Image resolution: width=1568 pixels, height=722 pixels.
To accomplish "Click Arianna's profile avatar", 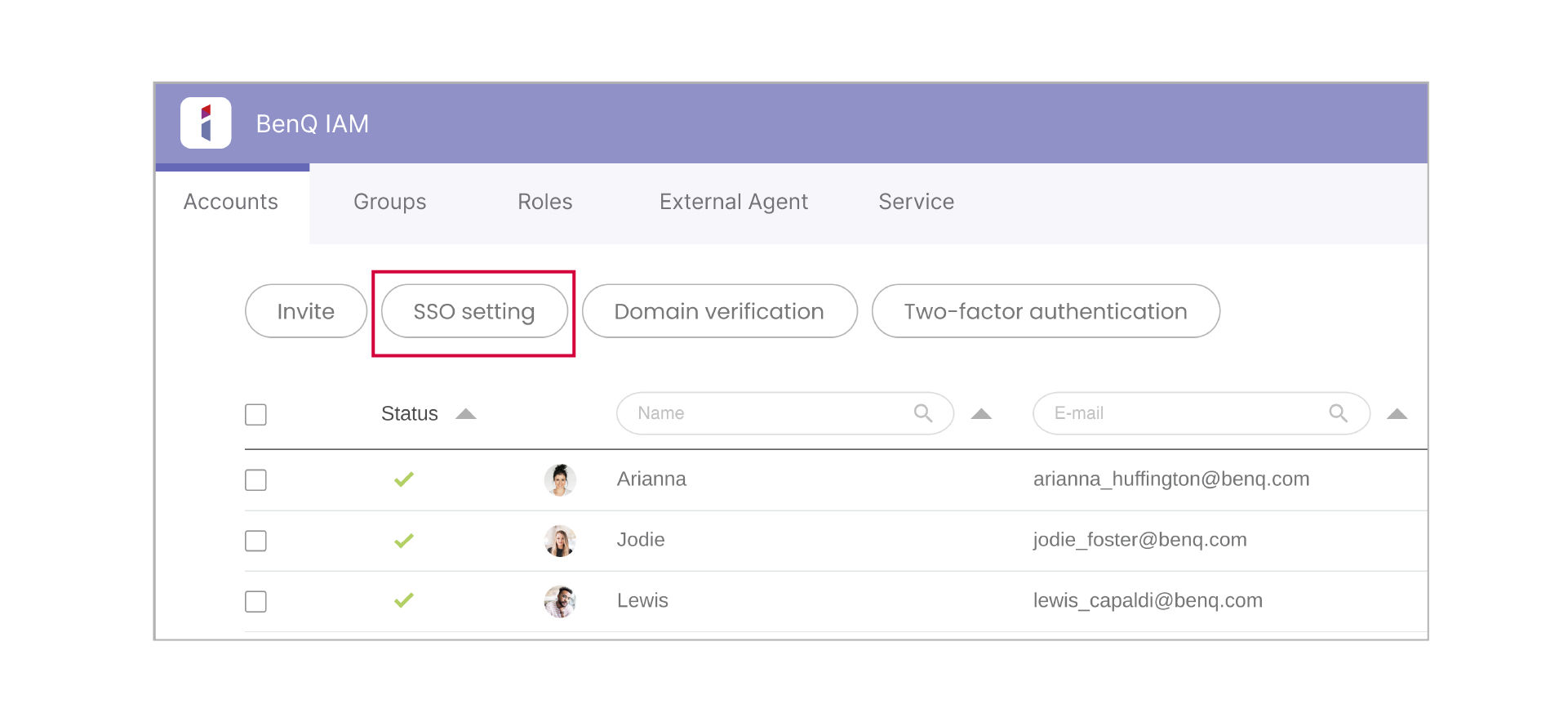I will tap(560, 479).
